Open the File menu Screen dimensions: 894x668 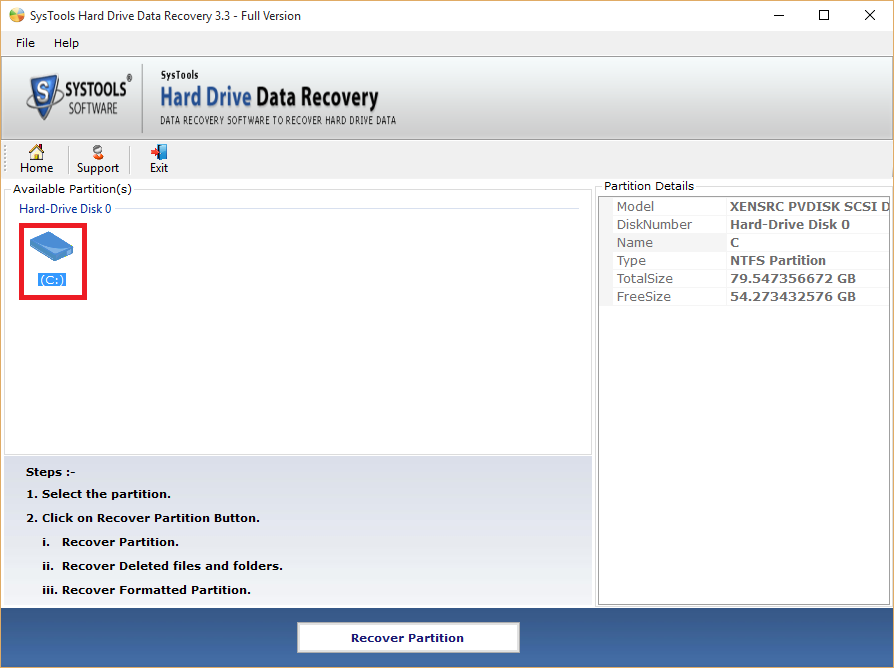25,43
